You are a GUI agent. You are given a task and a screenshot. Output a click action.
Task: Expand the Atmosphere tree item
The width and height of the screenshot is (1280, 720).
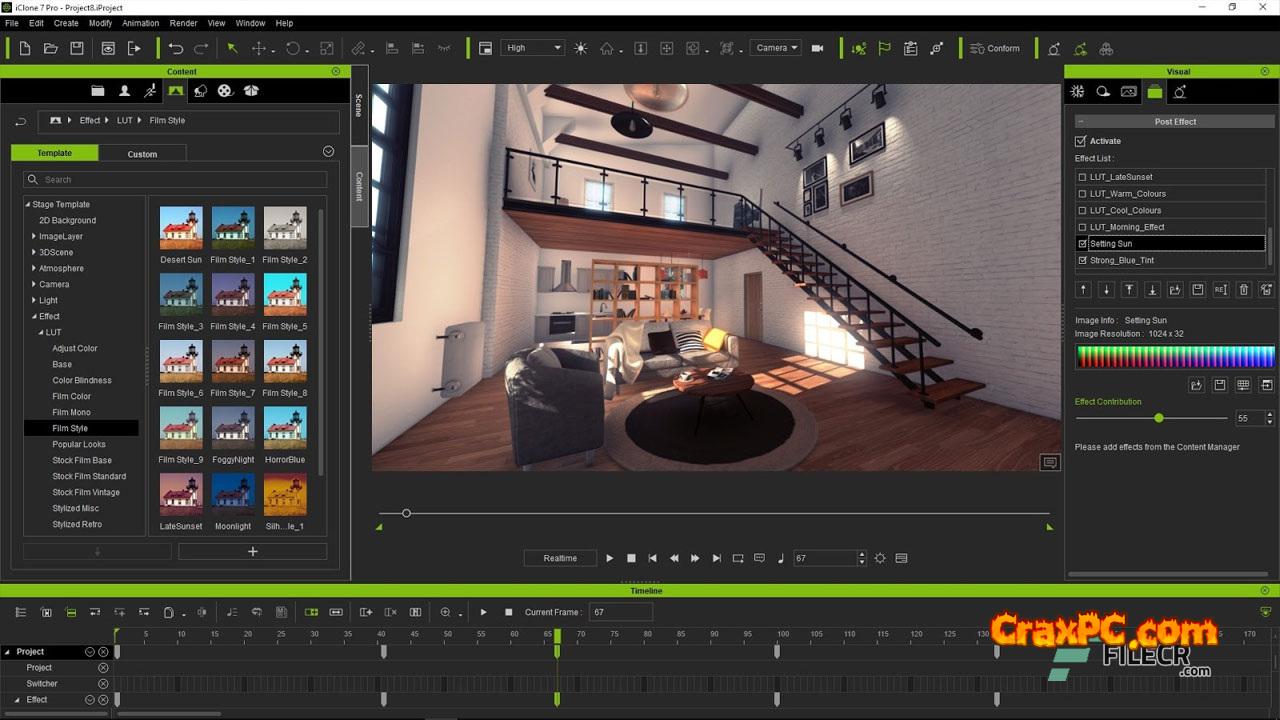click(x=35, y=268)
